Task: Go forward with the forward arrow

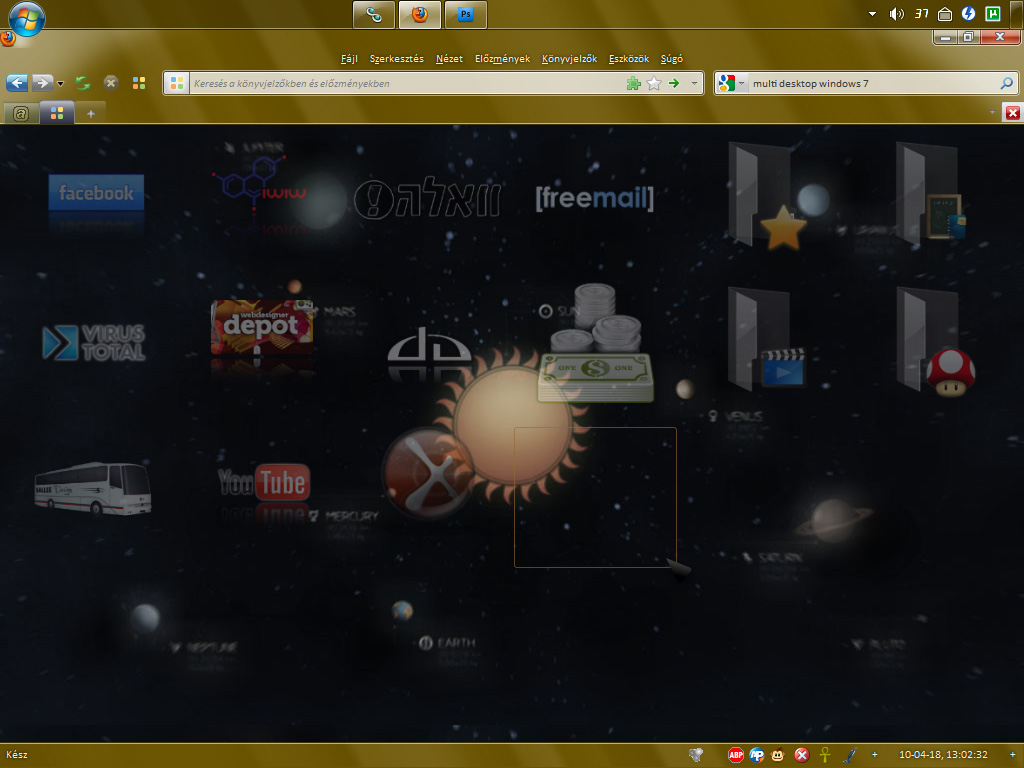Action: 42,83
